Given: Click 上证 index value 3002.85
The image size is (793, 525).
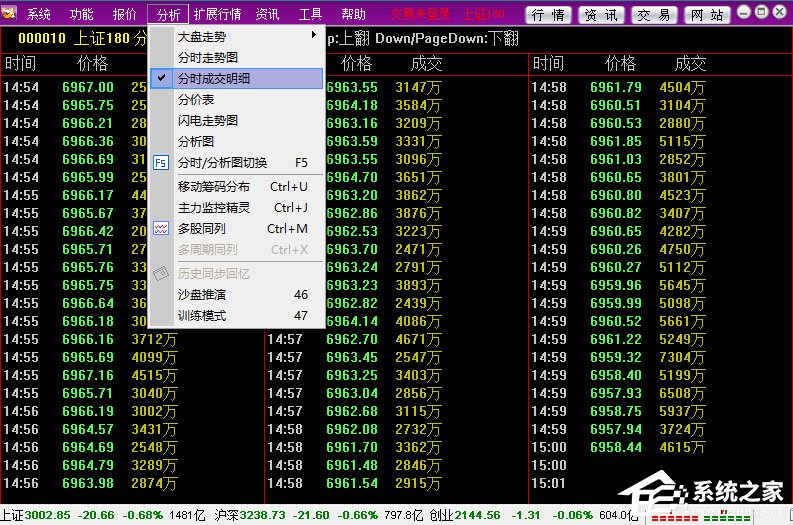Looking at the screenshot, I should point(48,515).
